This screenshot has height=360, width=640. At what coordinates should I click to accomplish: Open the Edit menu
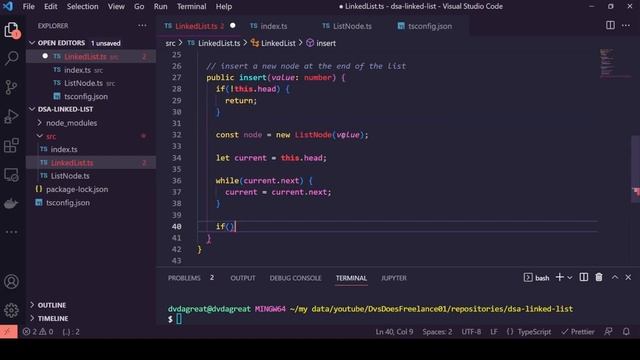[51, 7]
